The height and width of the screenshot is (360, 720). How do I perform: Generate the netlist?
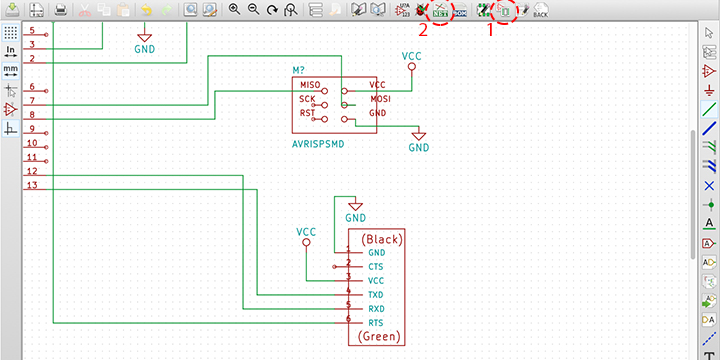(440, 10)
